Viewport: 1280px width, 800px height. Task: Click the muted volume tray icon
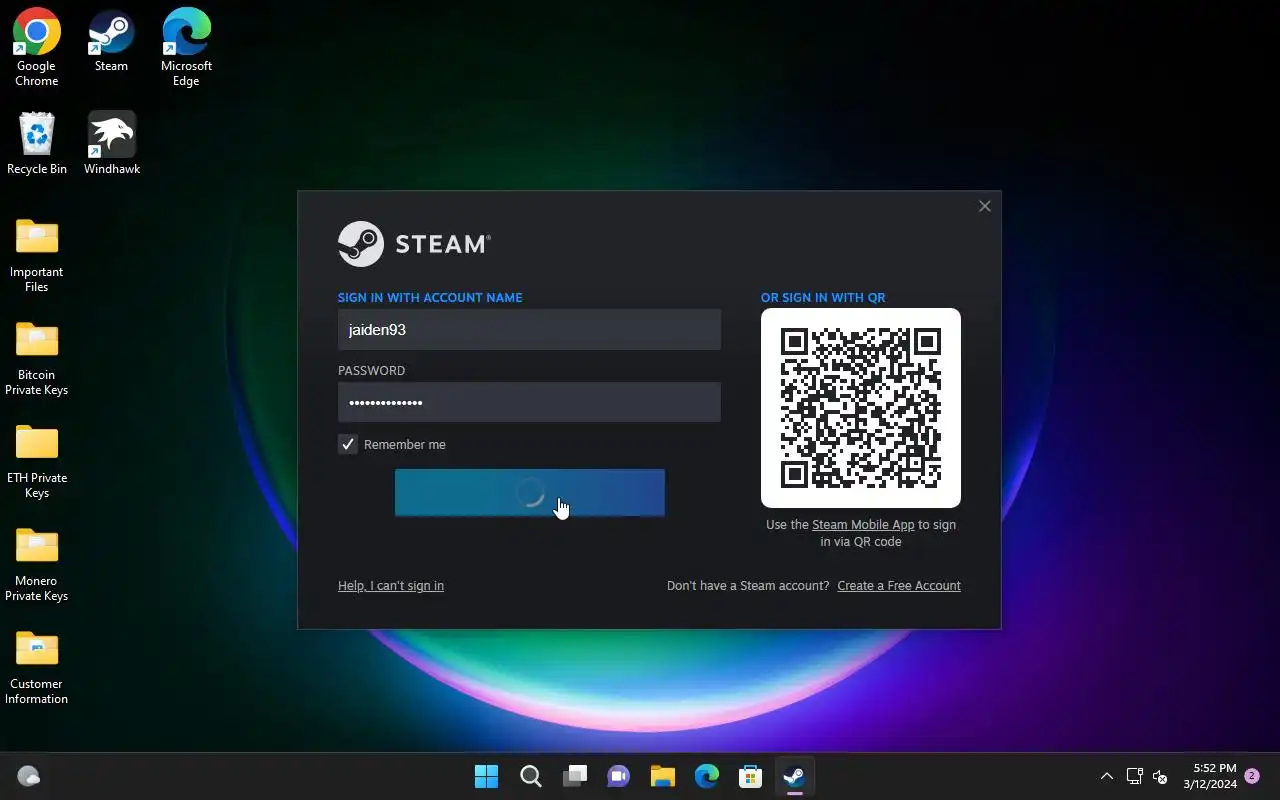[x=1160, y=776]
